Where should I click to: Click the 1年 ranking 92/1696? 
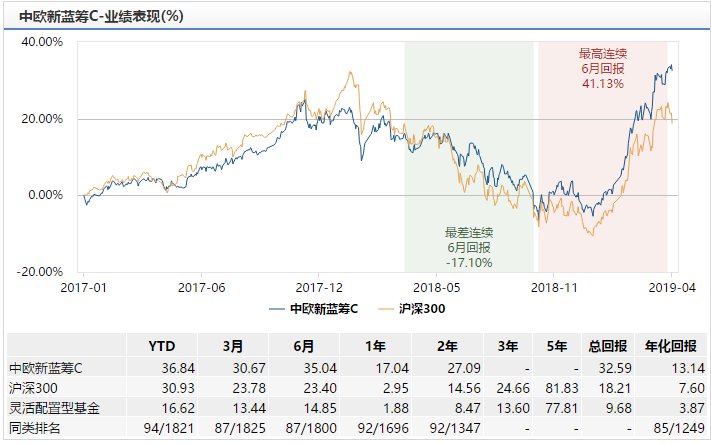(x=383, y=428)
